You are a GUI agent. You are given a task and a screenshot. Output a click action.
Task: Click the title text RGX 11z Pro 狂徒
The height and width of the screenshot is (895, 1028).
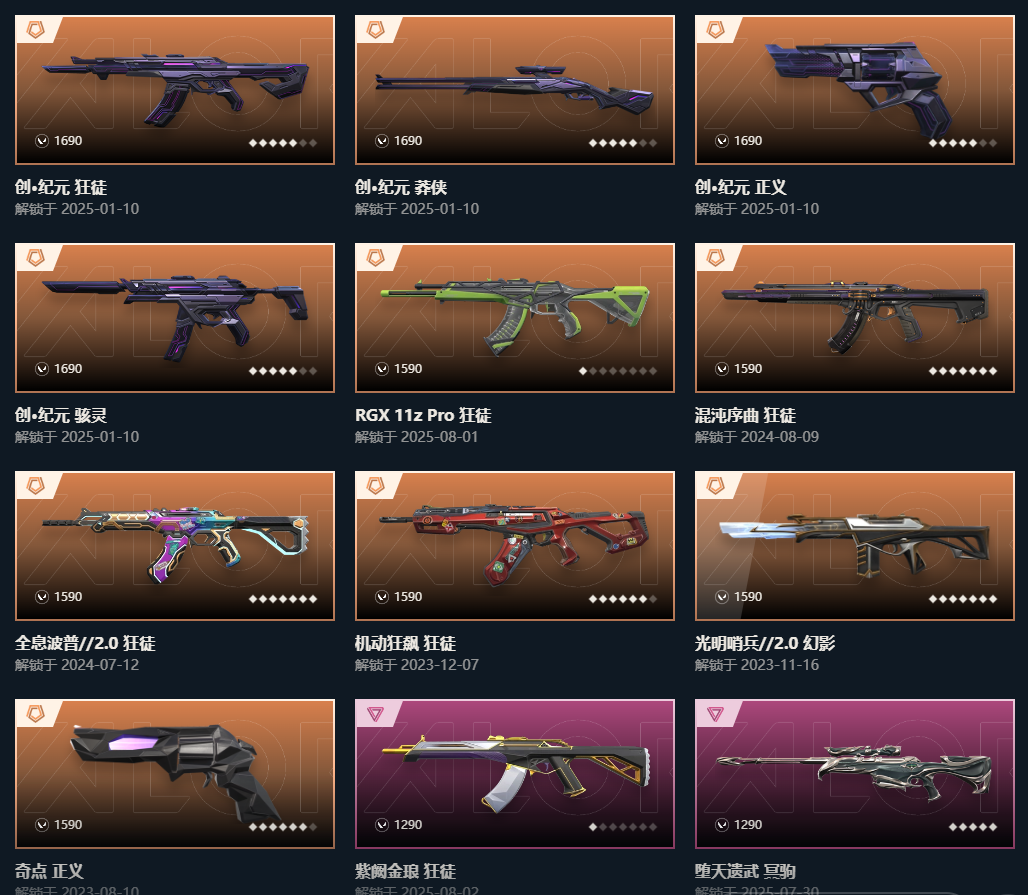tap(423, 416)
